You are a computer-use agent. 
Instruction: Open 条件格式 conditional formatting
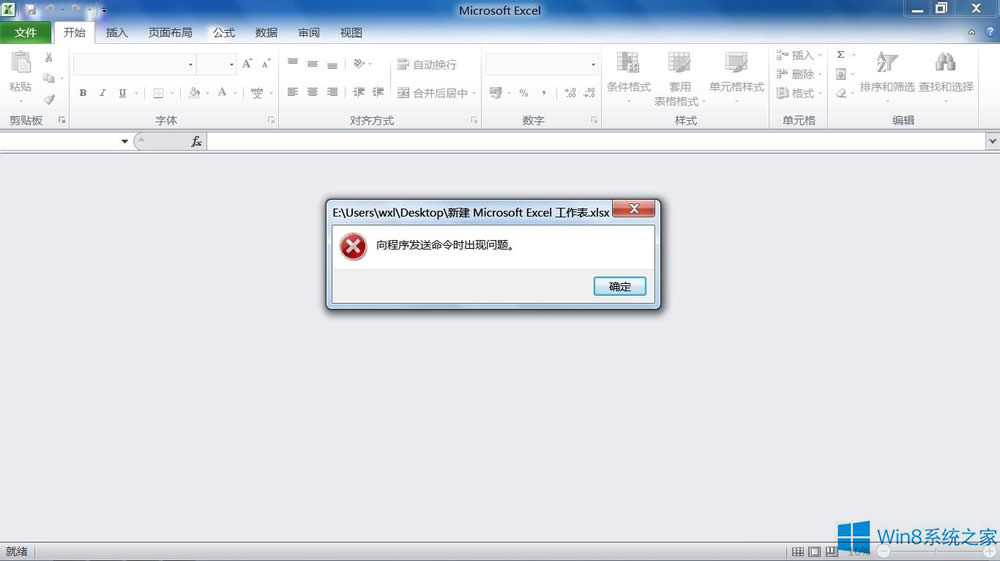(628, 76)
